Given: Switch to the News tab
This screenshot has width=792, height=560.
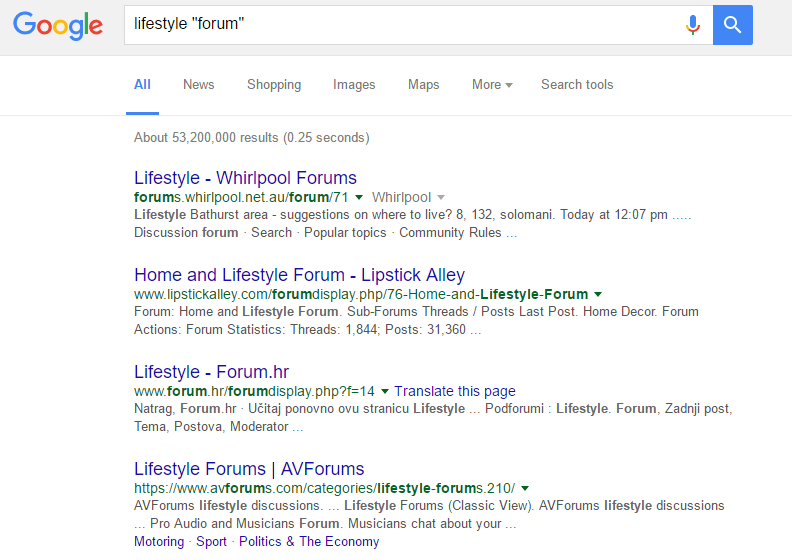Looking at the screenshot, I should click(x=199, y=84).
